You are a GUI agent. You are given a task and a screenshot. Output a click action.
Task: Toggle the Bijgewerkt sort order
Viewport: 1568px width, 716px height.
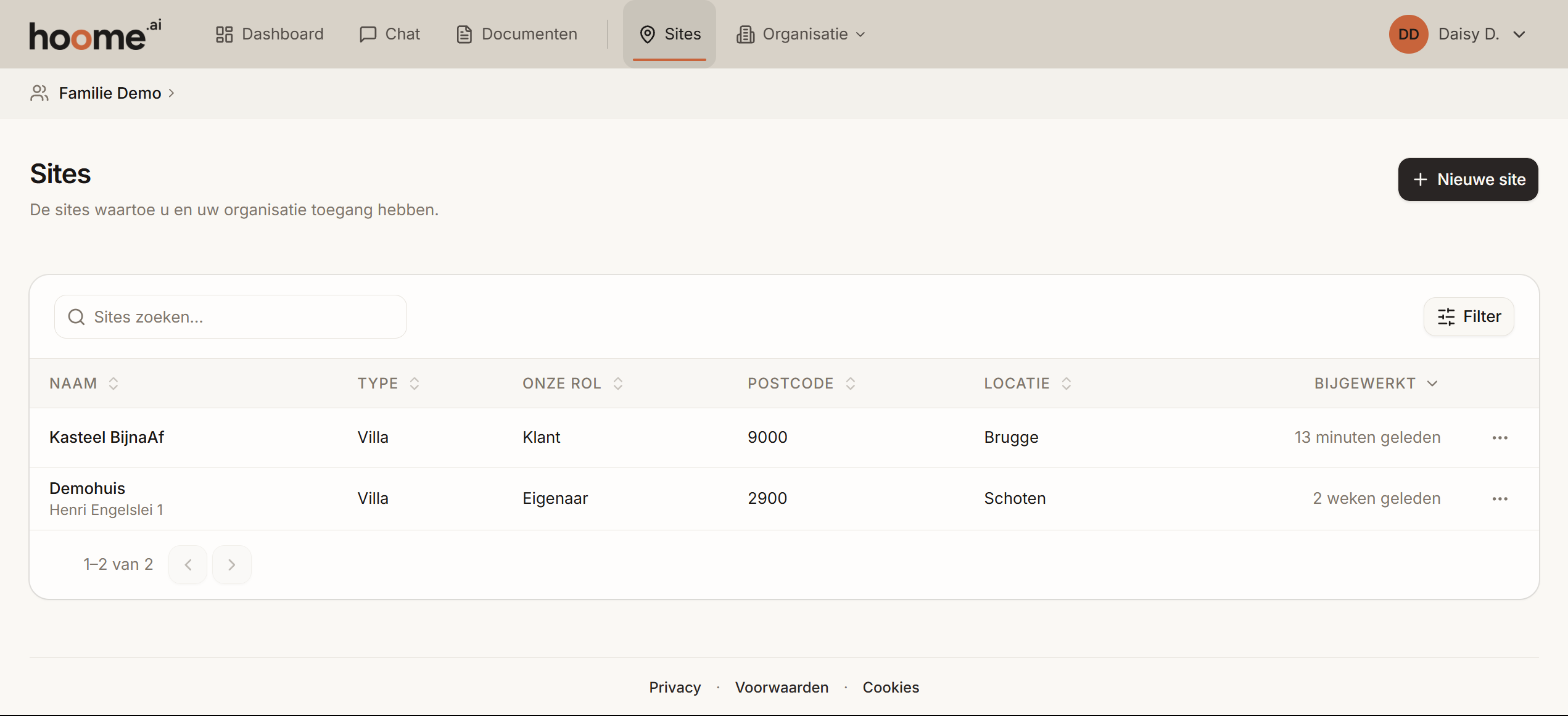(1376, 383)
